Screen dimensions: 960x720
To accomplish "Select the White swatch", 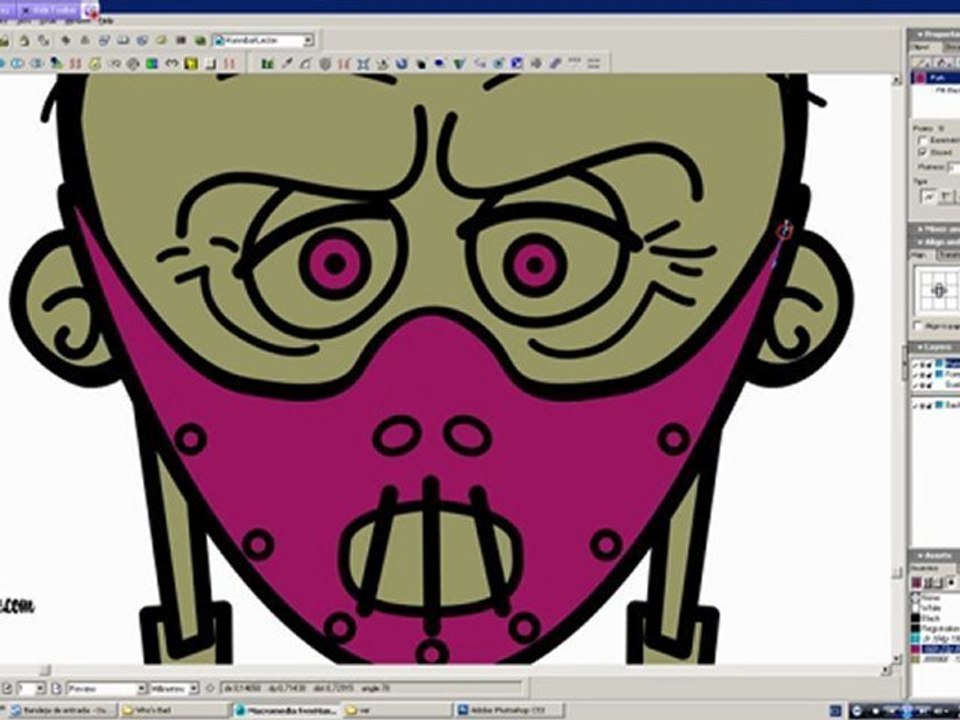I will pyautogui.click(x=931, y=608).
